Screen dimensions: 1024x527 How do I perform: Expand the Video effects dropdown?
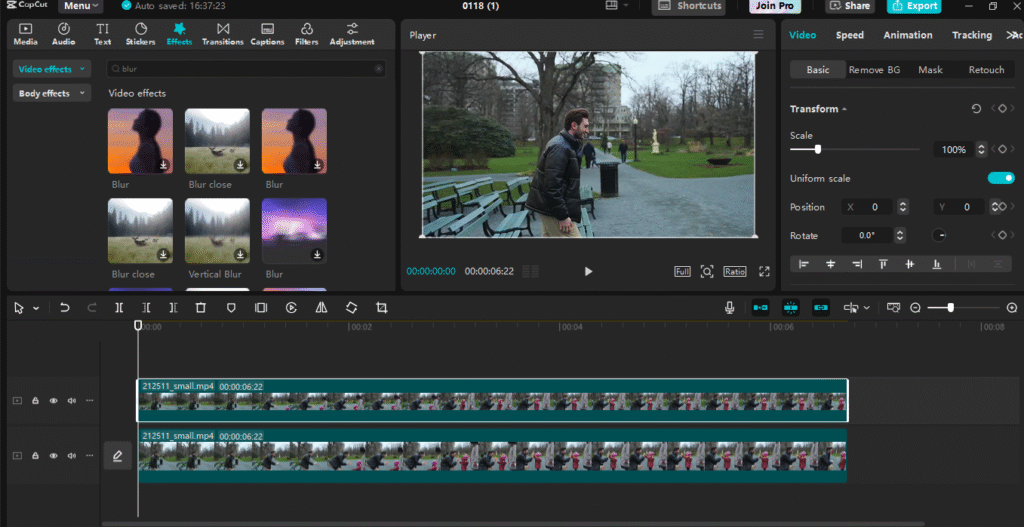(x=52, y=69)
